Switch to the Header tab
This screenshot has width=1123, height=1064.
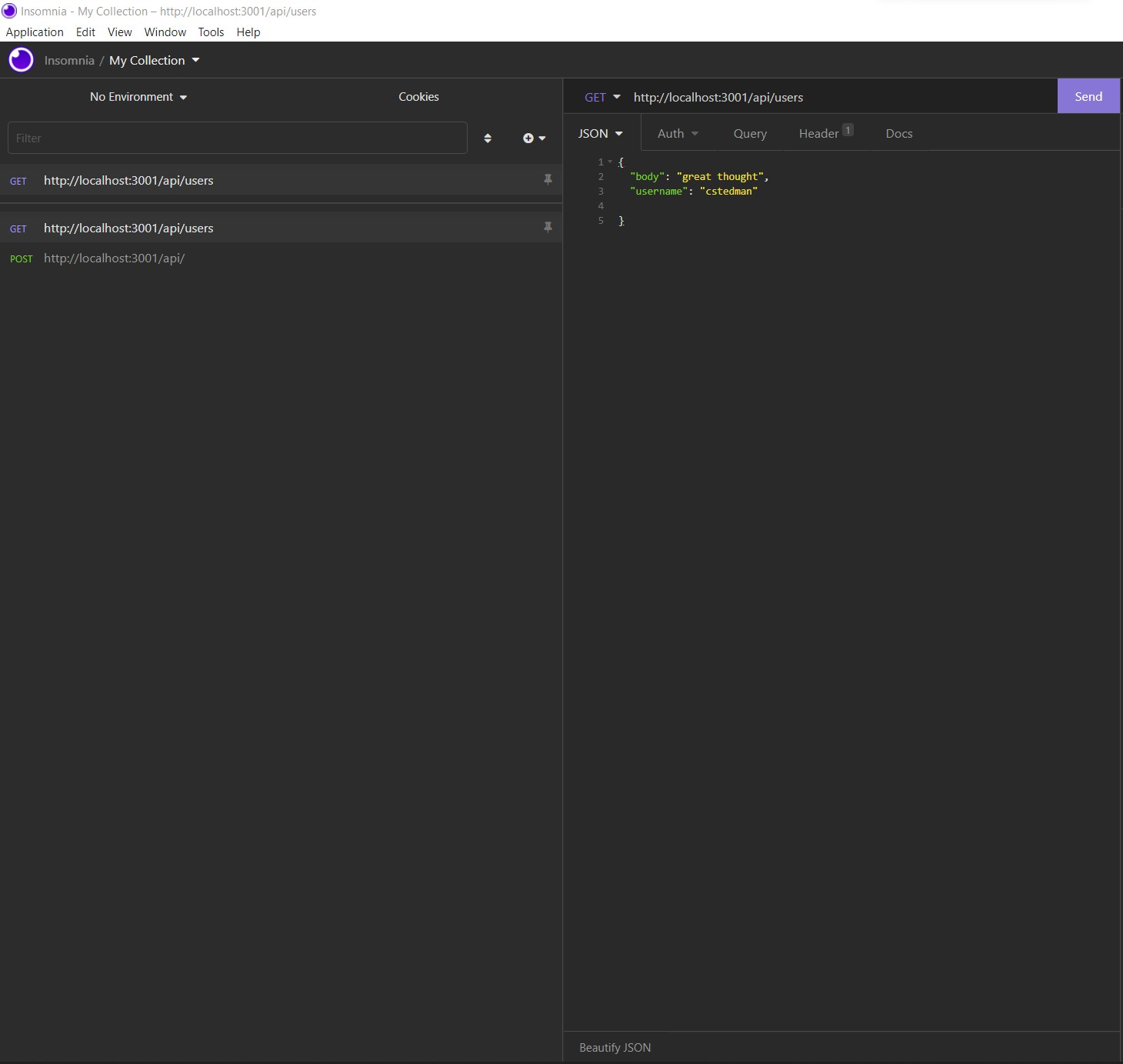tap(818, 133)
